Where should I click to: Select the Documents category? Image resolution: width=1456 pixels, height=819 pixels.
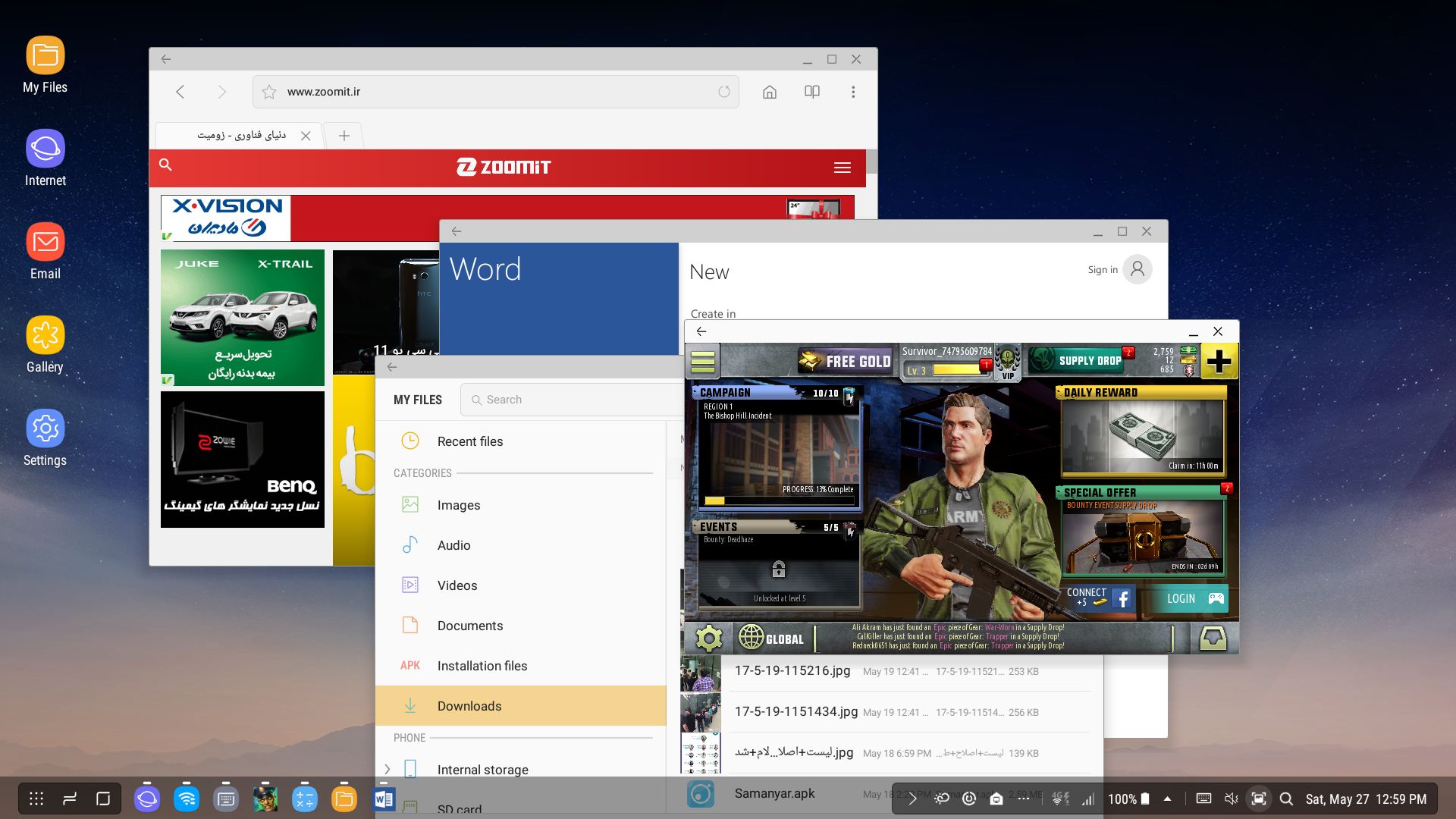pyautogui.click(x=521, y=626)
